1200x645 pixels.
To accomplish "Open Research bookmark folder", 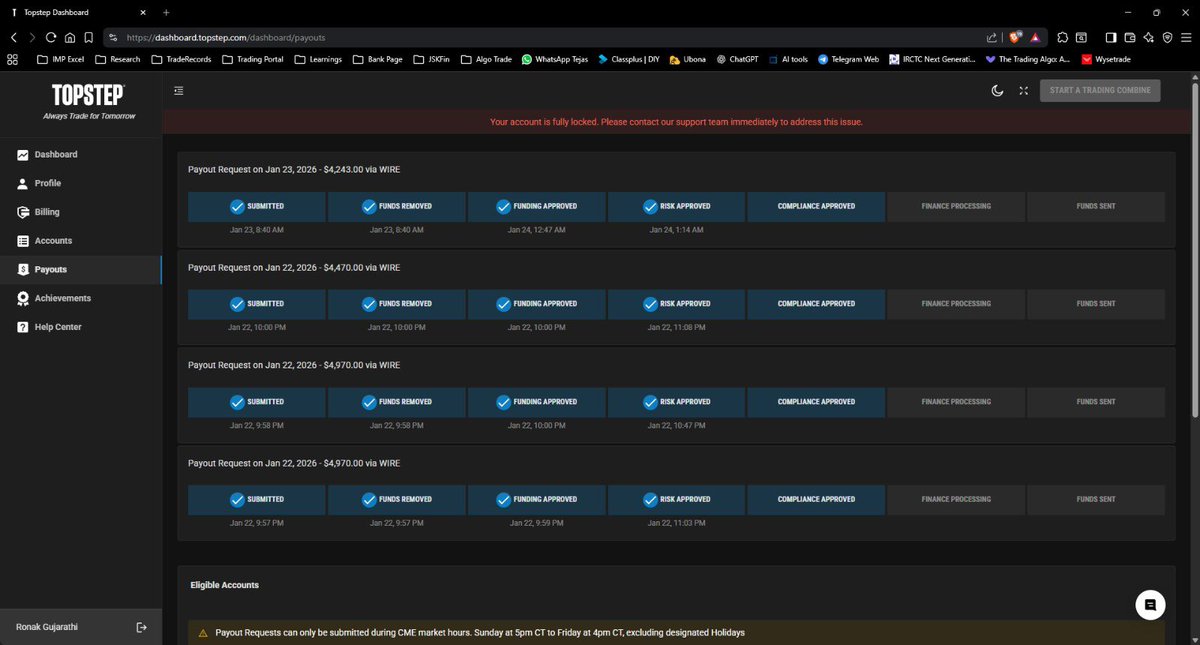I will point(117,59).
